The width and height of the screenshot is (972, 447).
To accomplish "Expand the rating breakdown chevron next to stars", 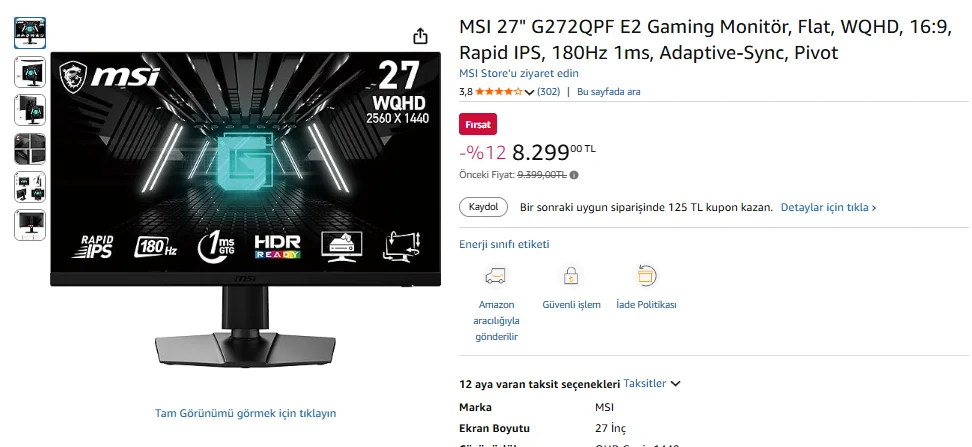I will [529, 92].
